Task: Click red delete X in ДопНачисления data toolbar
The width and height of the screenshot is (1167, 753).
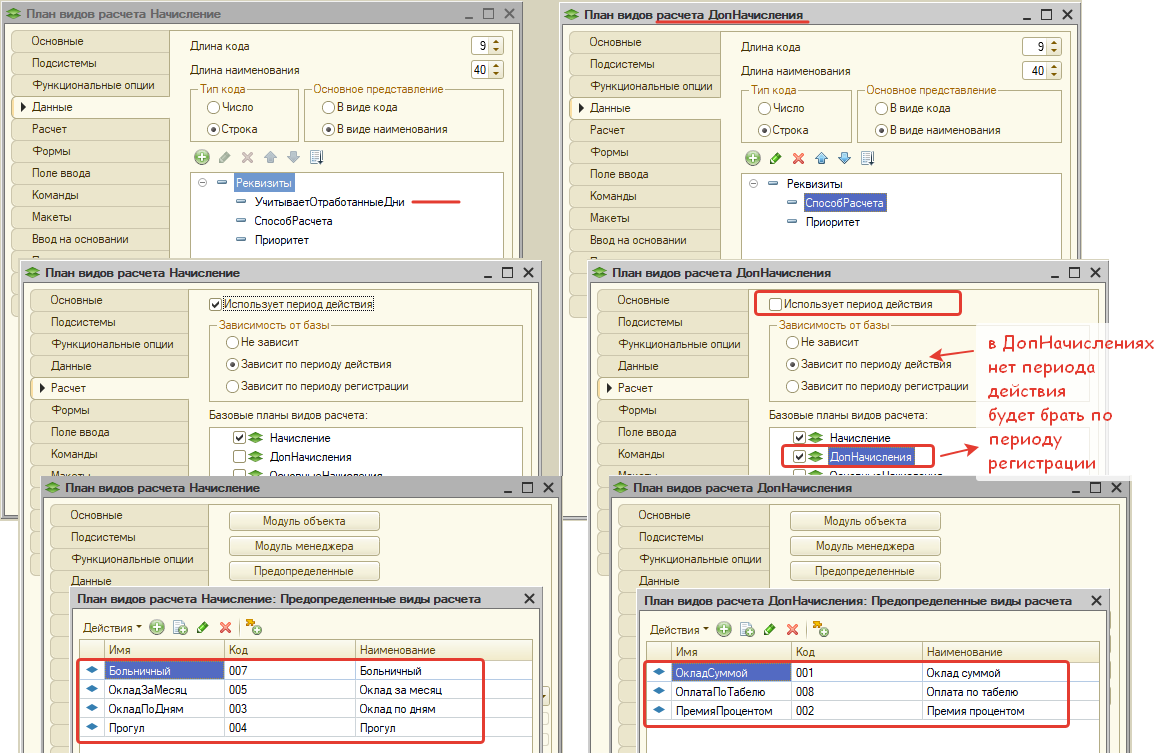Action: click(x=799, y=158)
